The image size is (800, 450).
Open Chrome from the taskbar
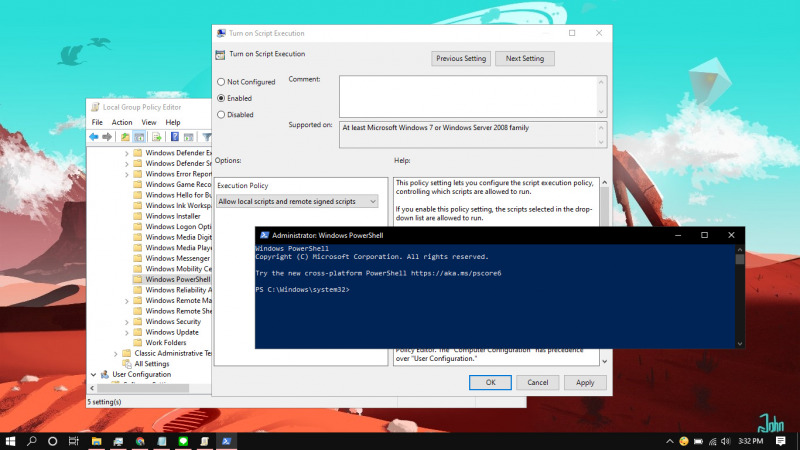pyautogui.click(x=140, y=441)
